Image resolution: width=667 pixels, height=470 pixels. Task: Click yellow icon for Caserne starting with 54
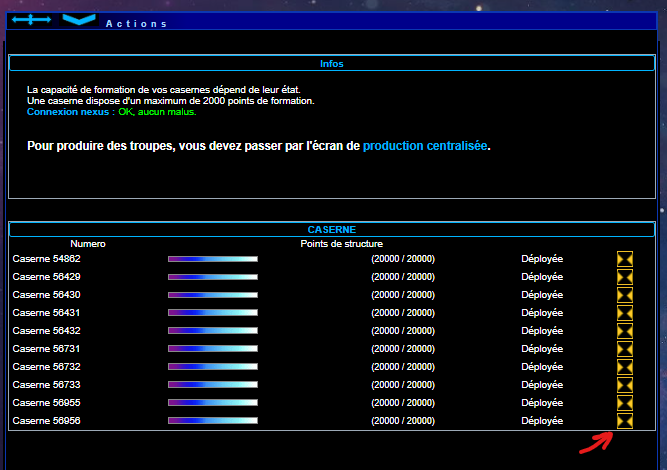(x=625, y=259)
